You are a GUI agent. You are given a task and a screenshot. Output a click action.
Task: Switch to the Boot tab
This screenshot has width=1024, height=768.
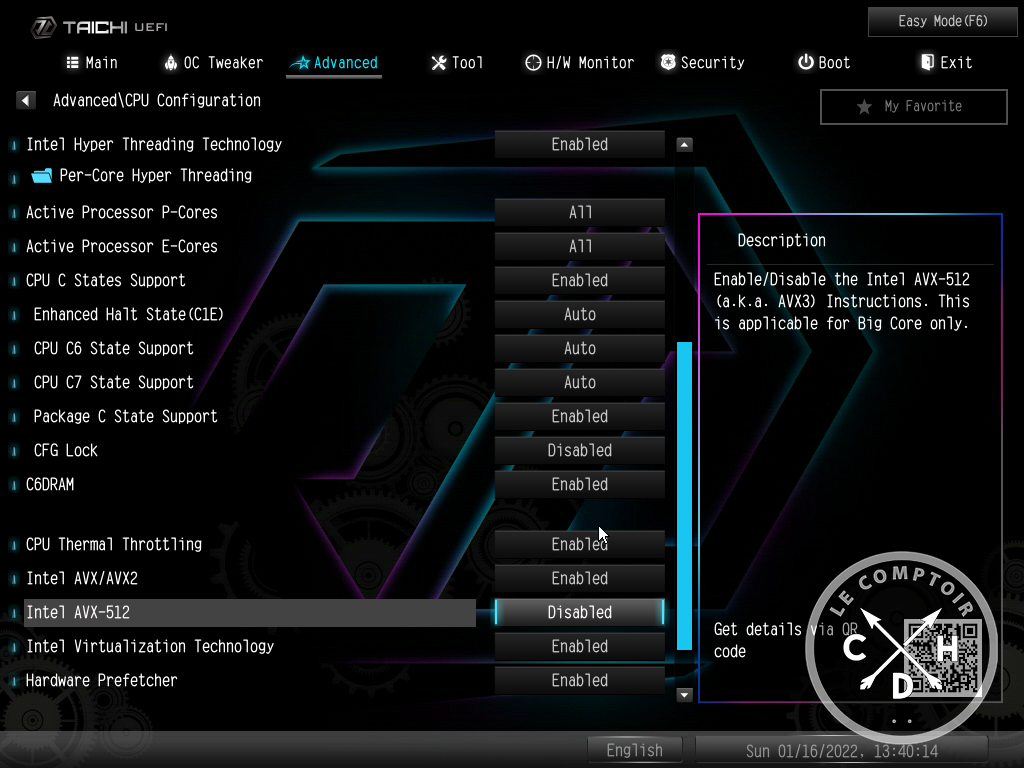point(823,63)
